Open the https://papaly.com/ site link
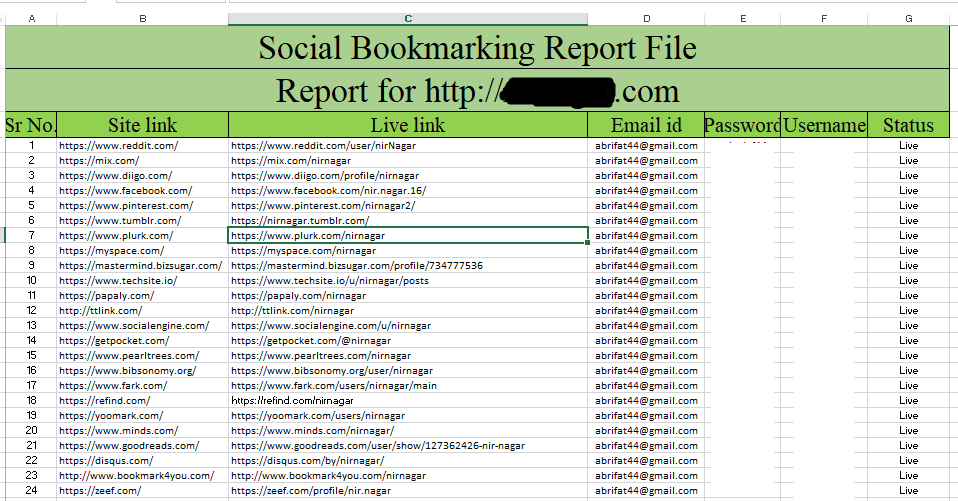This screenshot has width=958, height=501. click(x=106, y=296)
